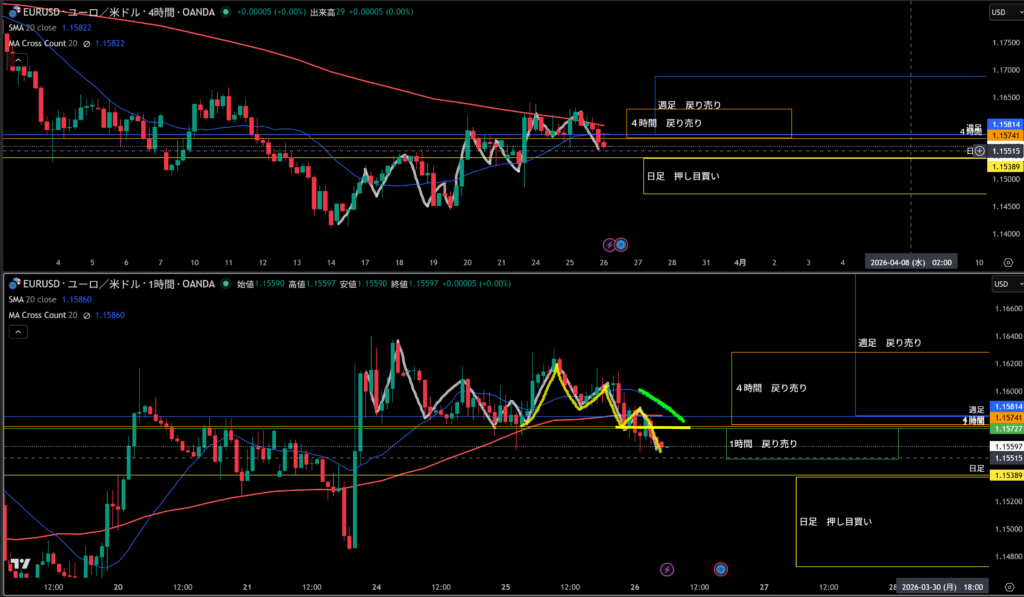Click the purple lightning event icon in the upper chart
Image resolution: width=1024 pixels, height=597 pixels.
pos(608,244)
